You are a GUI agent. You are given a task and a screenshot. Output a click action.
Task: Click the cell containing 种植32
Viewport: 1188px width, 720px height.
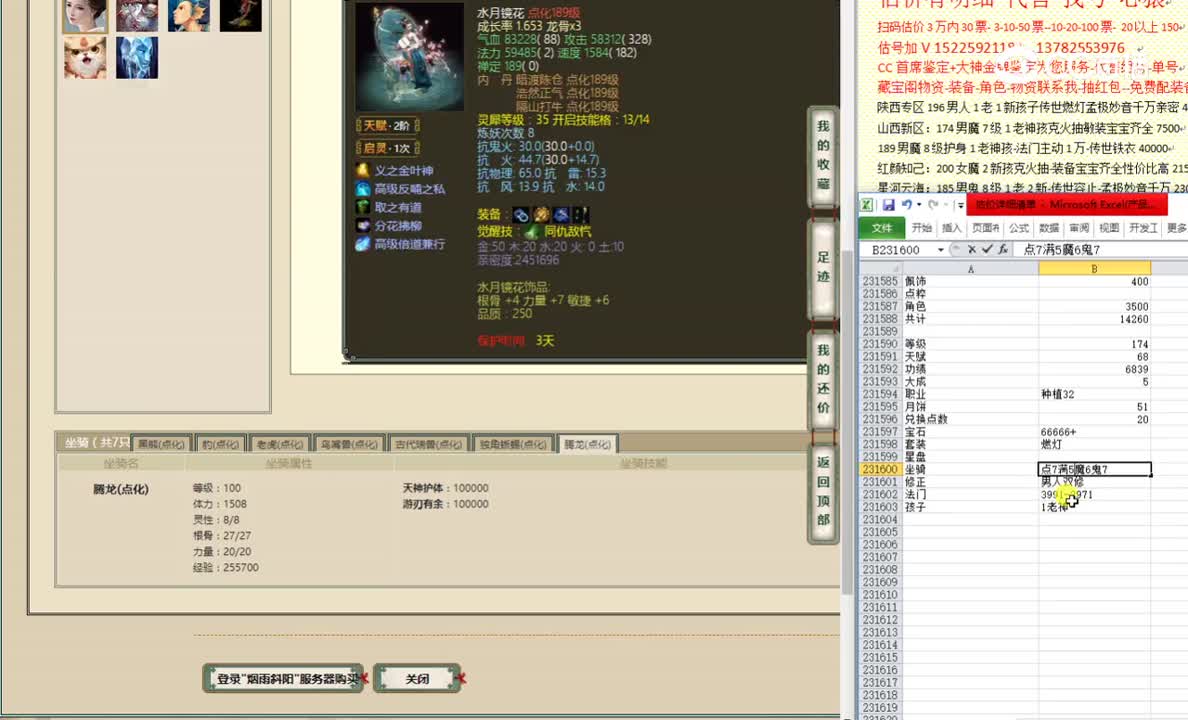click(1094, 394)
